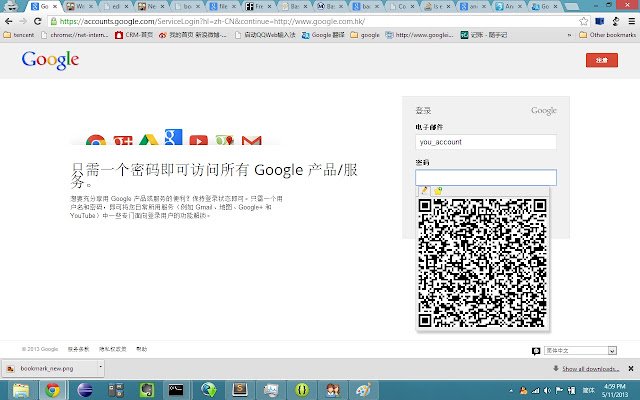Reload the page with the refresh icon

click(x=38, y=21)
